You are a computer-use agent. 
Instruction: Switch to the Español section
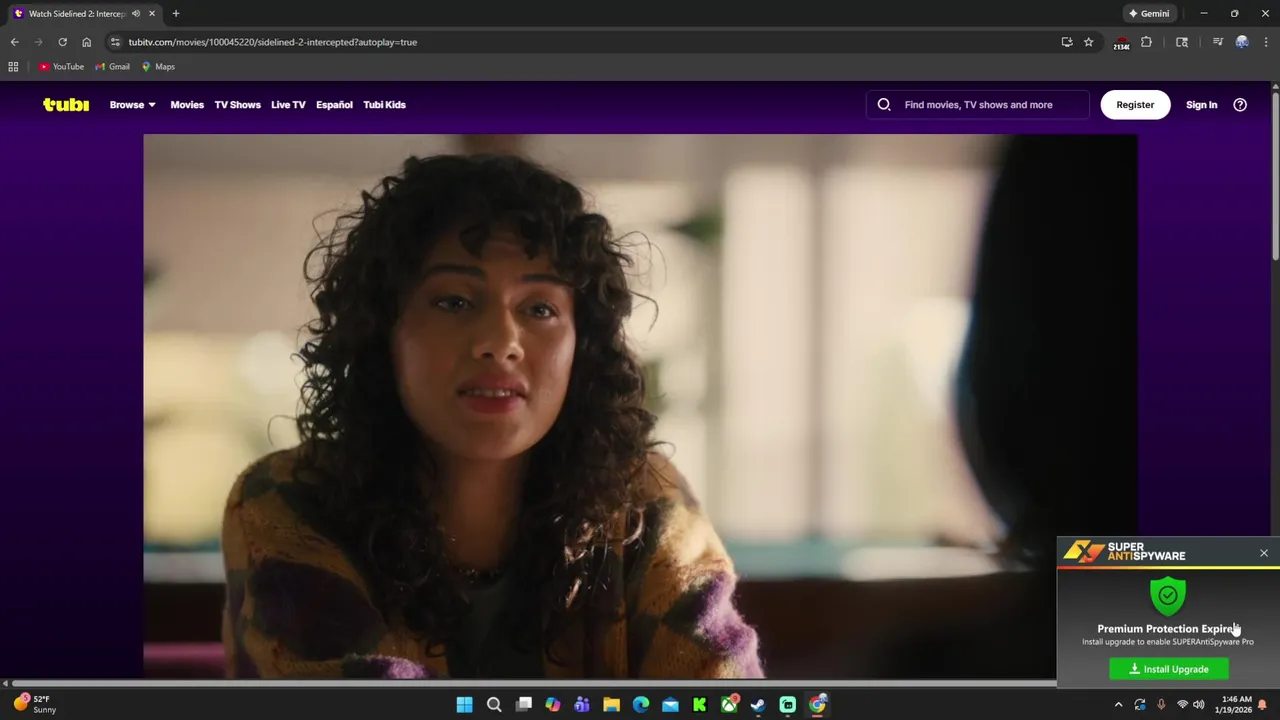pyautogui.click(x=334, y=105)
